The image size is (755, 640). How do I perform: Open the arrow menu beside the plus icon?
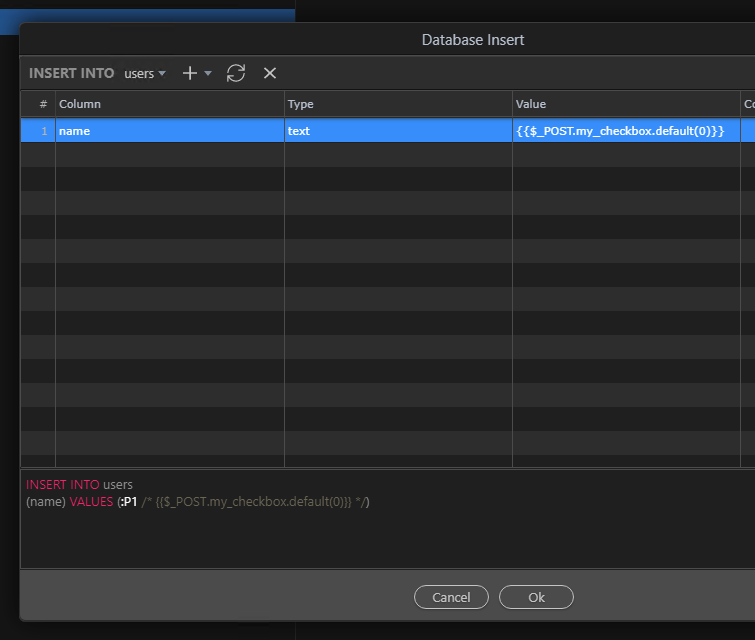[x=208, y=74]
